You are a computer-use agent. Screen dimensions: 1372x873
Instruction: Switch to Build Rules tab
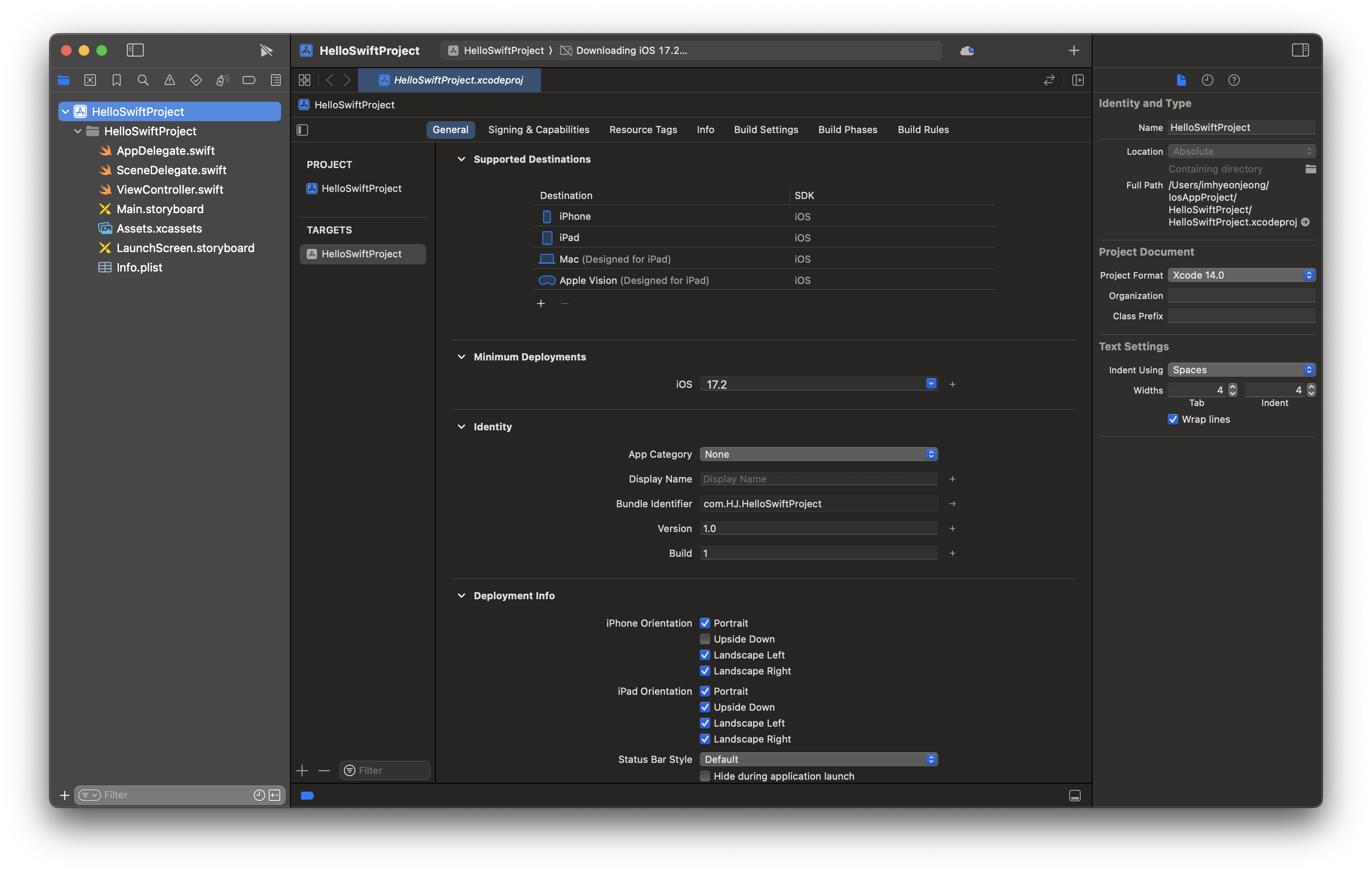coord(923,130)
